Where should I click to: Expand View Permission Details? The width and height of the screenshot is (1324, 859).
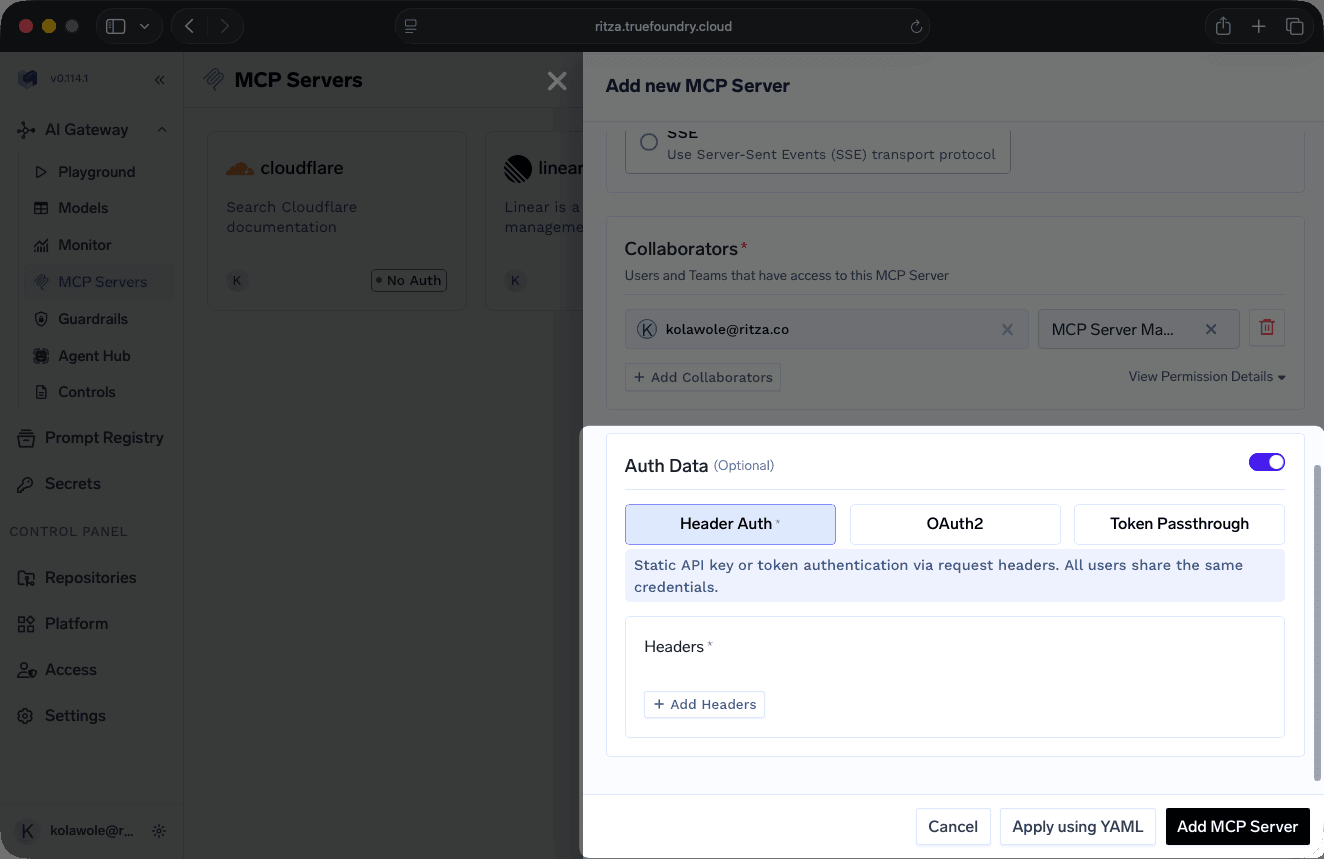(x=1206, y=377)
